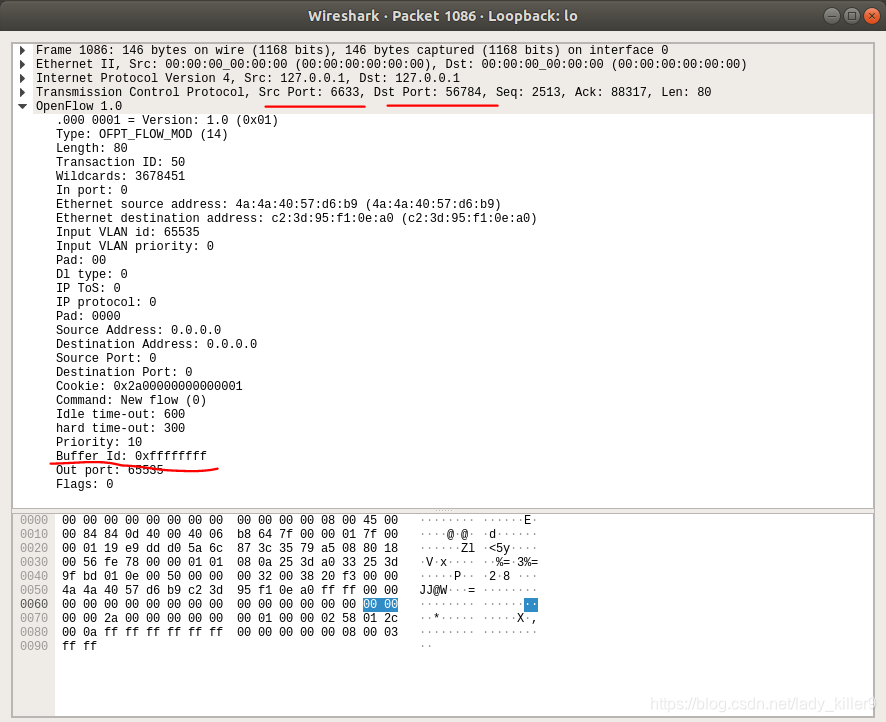Select the Transmission Control Protocol line
The height and width of the screenshot is (722, 886).
click(x=373, y=92)
